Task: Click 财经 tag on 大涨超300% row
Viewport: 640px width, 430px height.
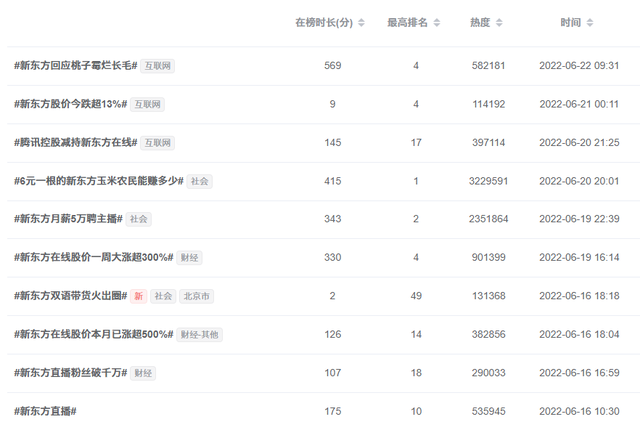Action: (x=189, y=258)
